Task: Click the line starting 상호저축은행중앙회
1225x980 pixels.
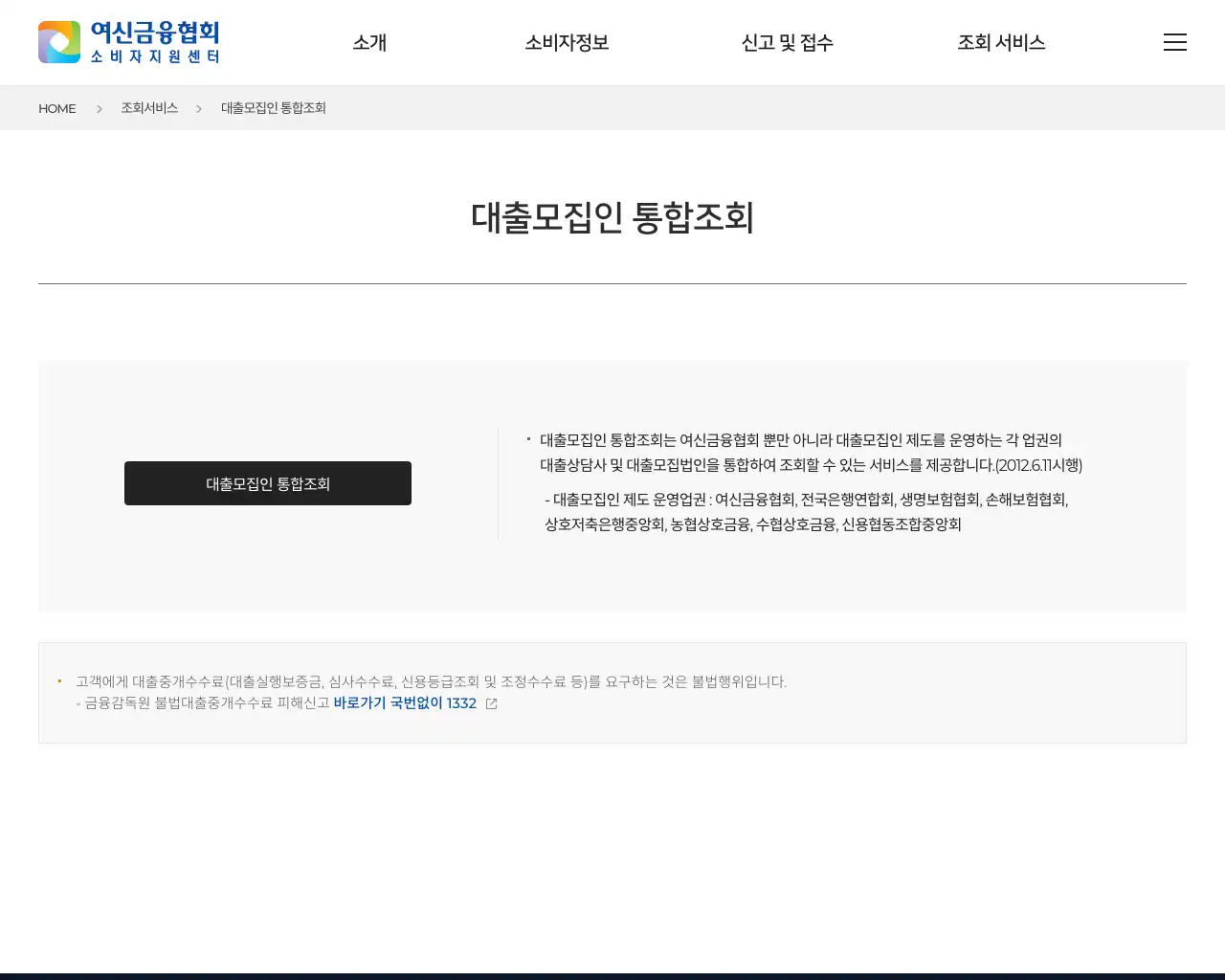Action: (753, 524)
